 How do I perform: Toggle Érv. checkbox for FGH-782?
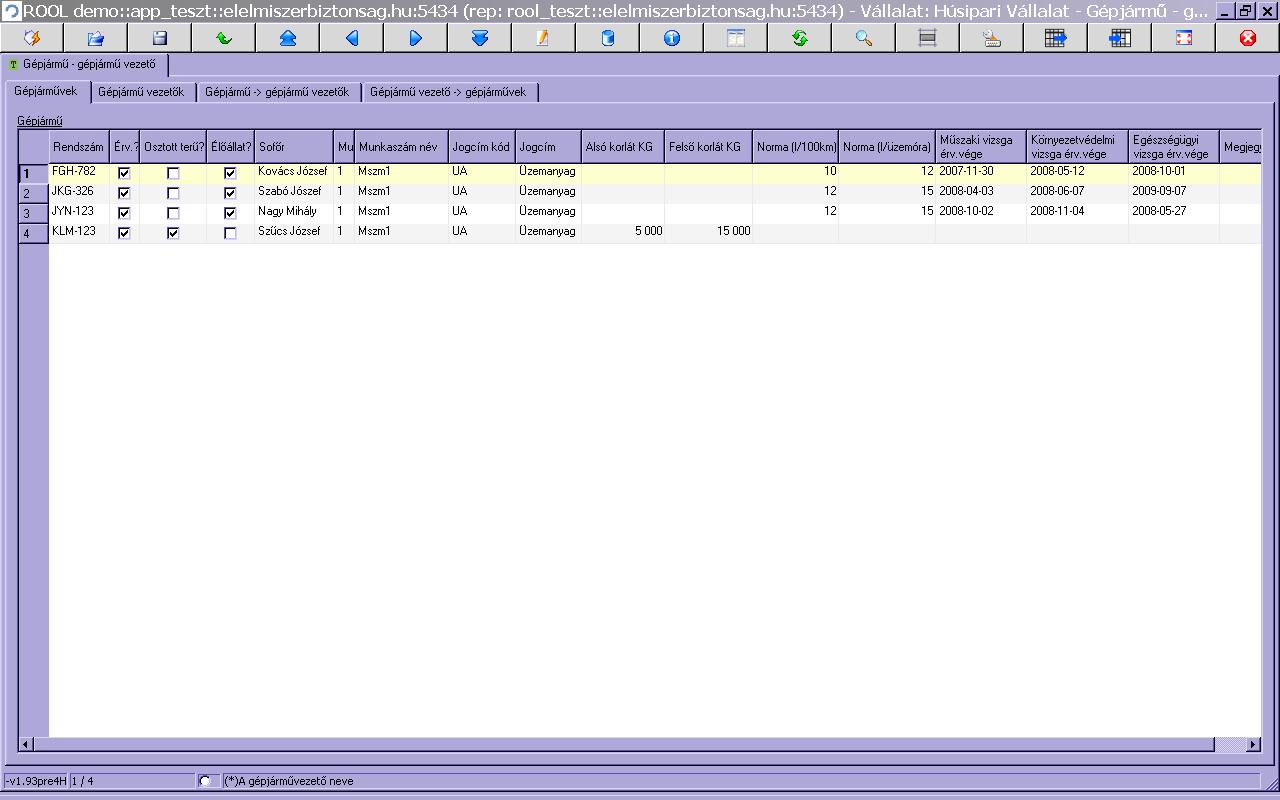[124, 173]
